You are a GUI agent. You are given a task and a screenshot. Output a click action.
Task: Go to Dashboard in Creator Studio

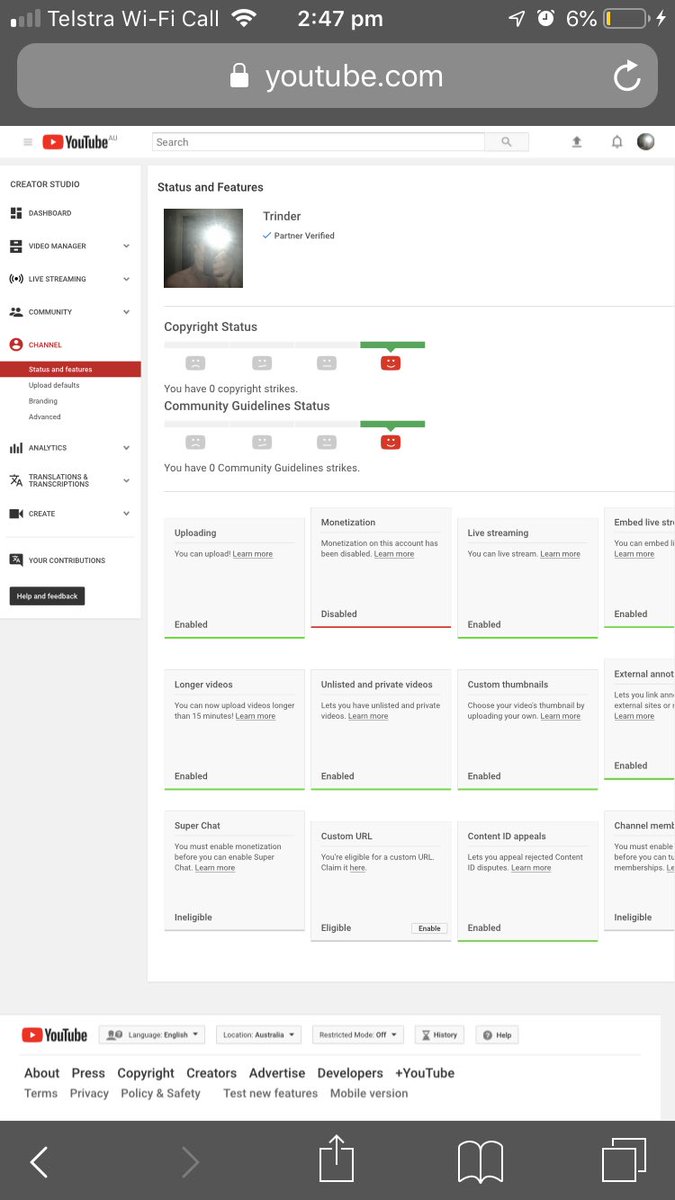tap(50, 213)
